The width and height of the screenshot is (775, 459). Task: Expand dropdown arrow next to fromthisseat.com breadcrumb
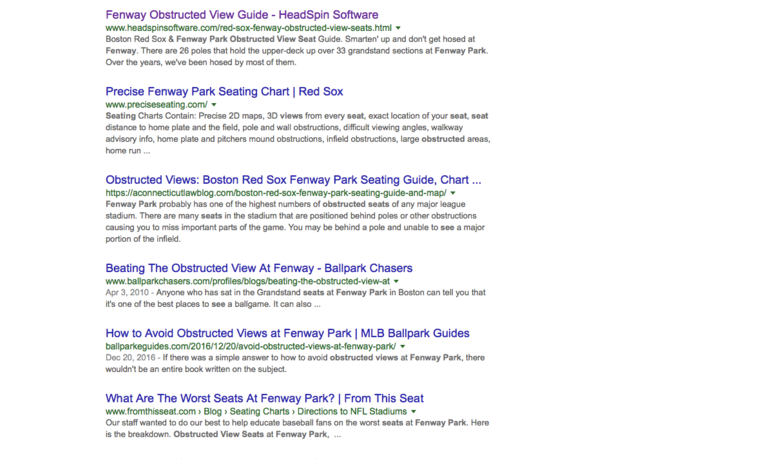point(414,412)
